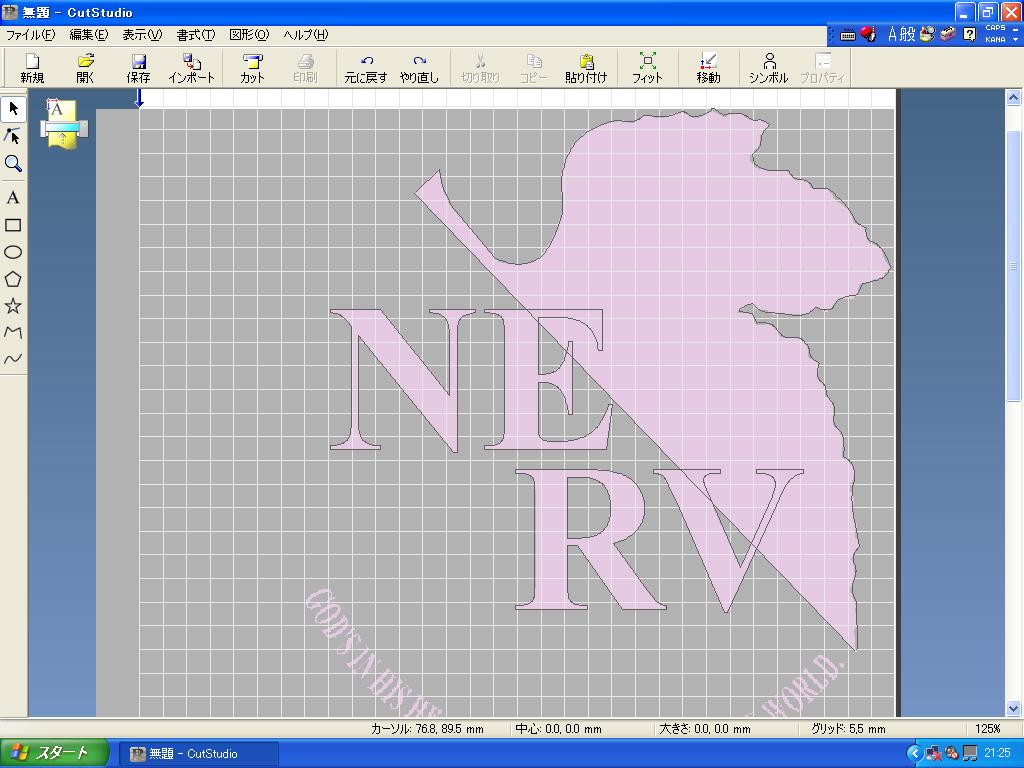Click the cutting setup printer icon
The height and width of the screenshot is (768, 1024).
63,124
